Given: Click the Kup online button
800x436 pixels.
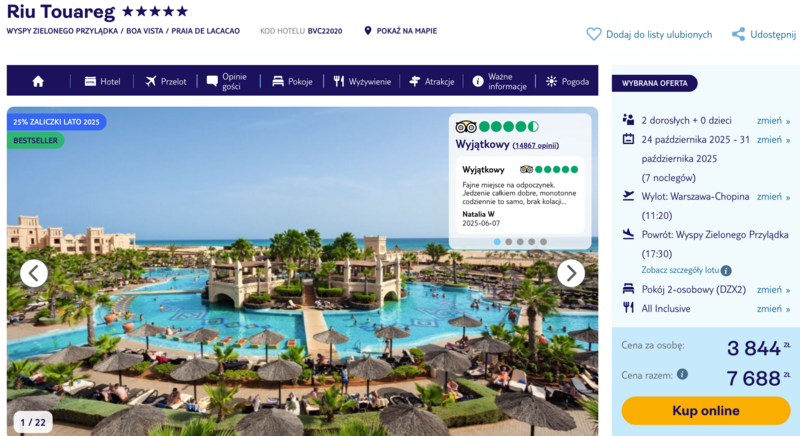Looking at the screenshot, I should pos(706,411).
